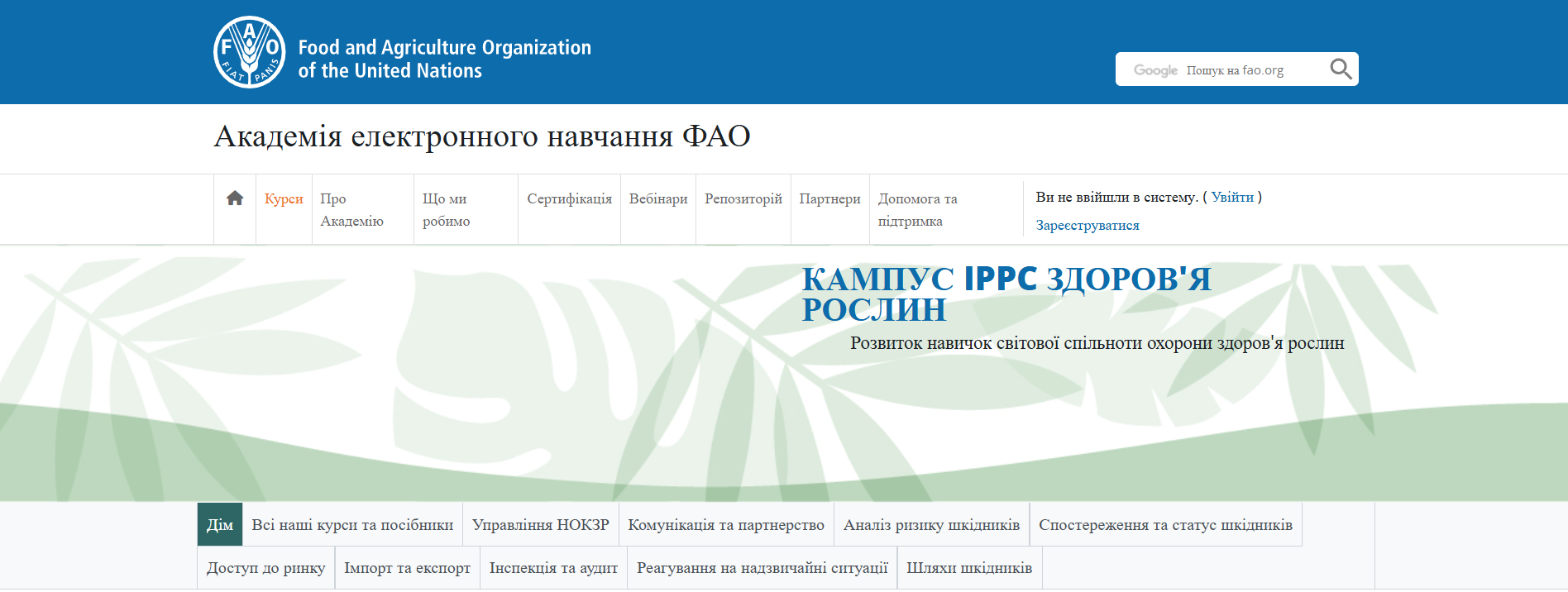This screenshot has height=592, width=1568.
Task: Navigate to Вебінари
Action: pos(658,199)
